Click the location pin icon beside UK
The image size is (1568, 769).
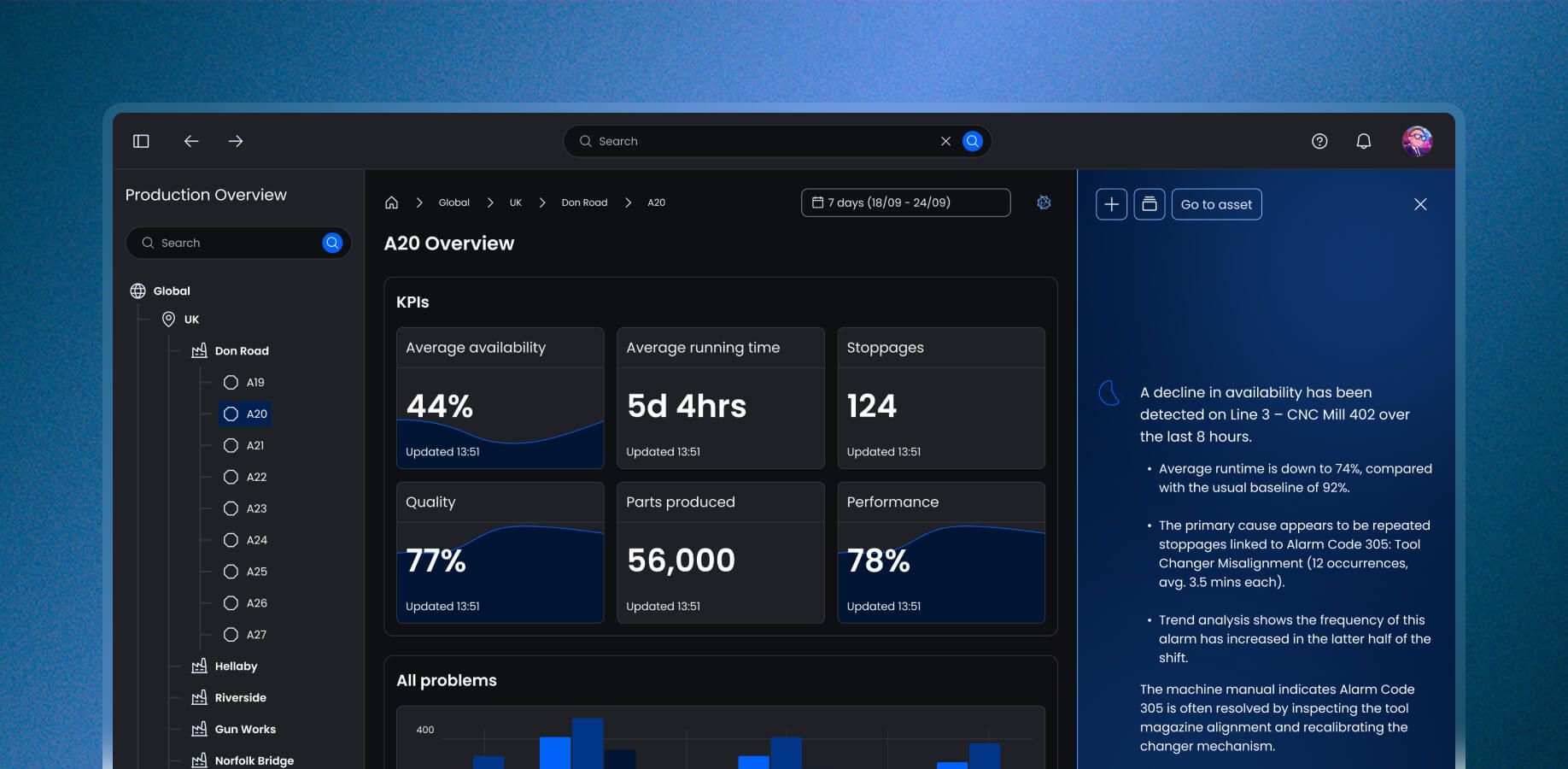[x=168, y=320]
